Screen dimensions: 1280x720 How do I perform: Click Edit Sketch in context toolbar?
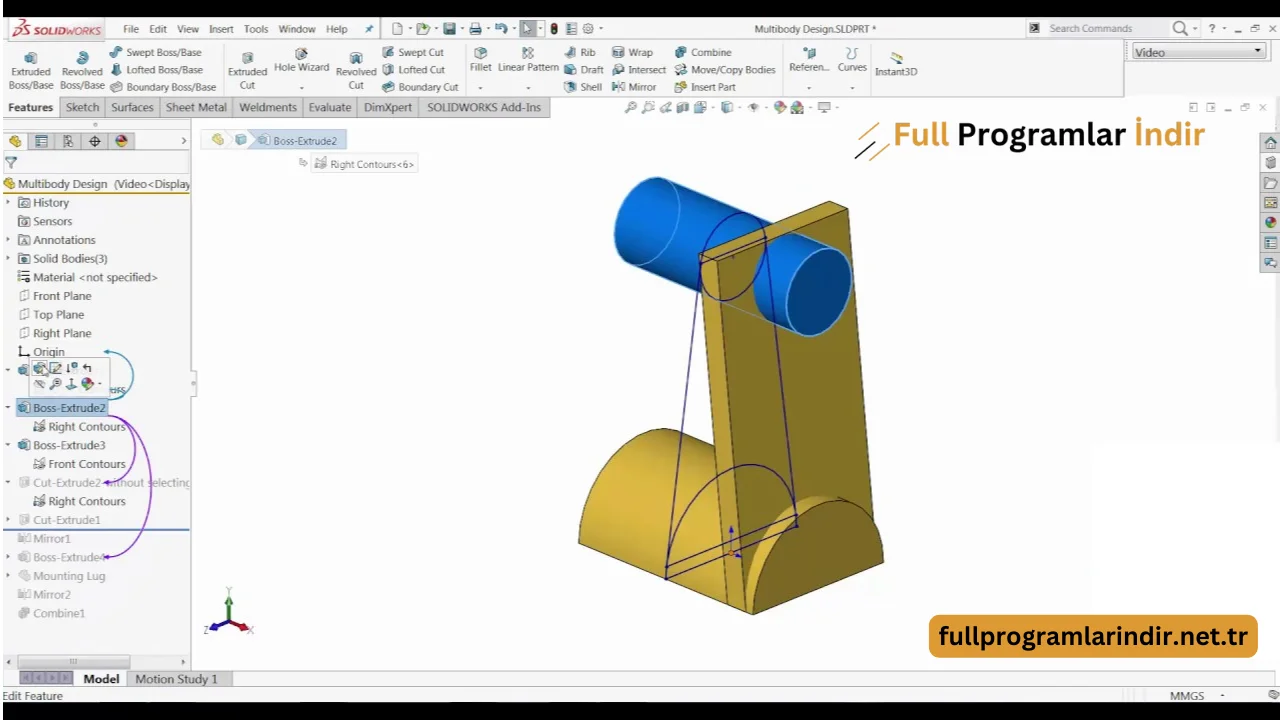[x=56, y=368]
